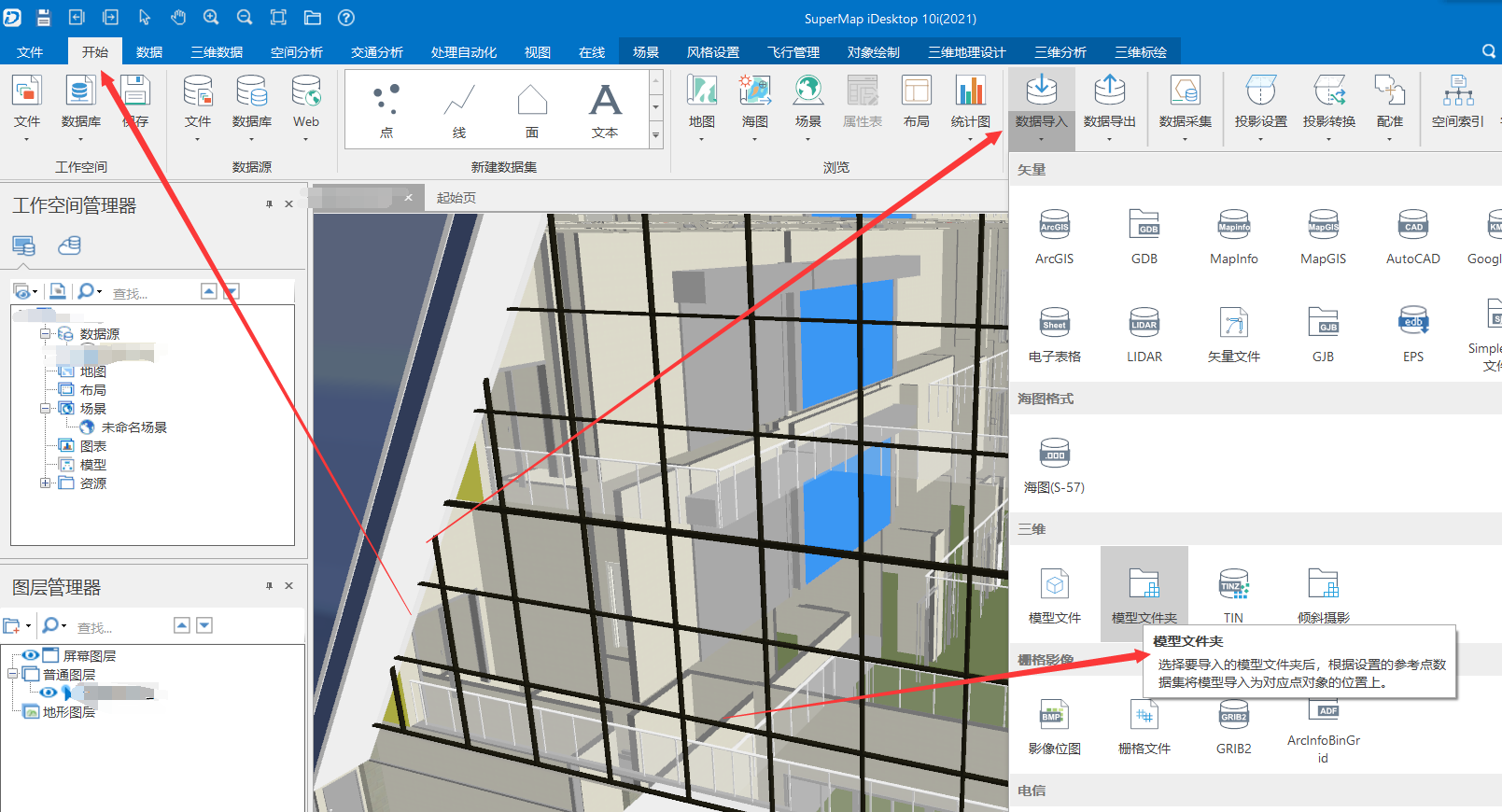1502x812 pixels.
Task: Select 模型文件夹 model folder import
Action: point(1144,595)
